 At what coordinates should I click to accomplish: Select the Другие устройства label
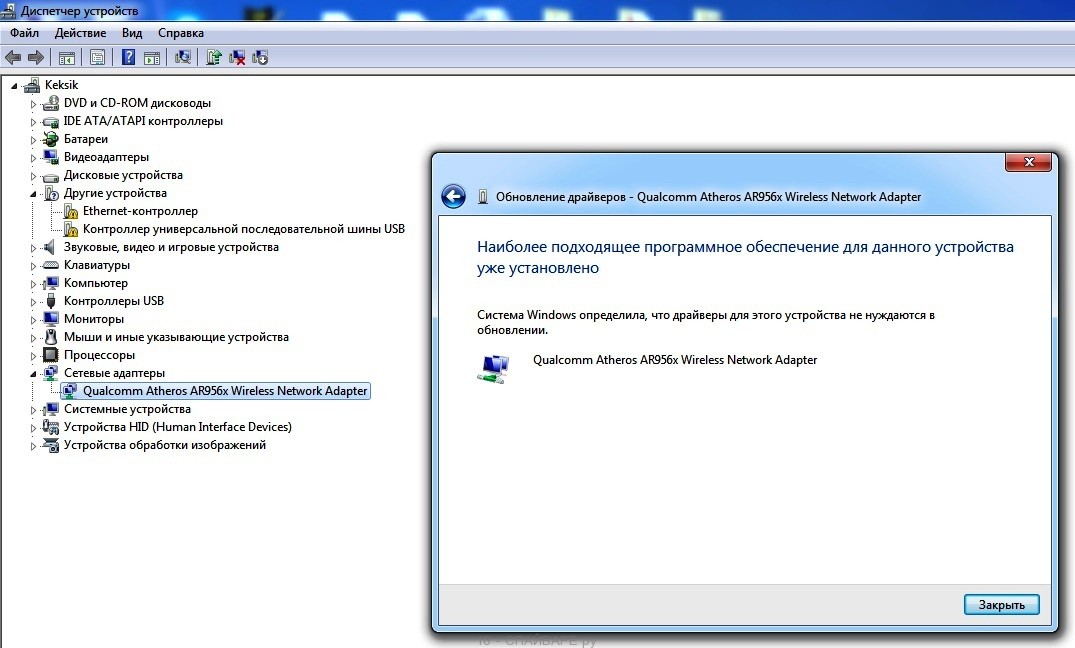coord(114,193)
